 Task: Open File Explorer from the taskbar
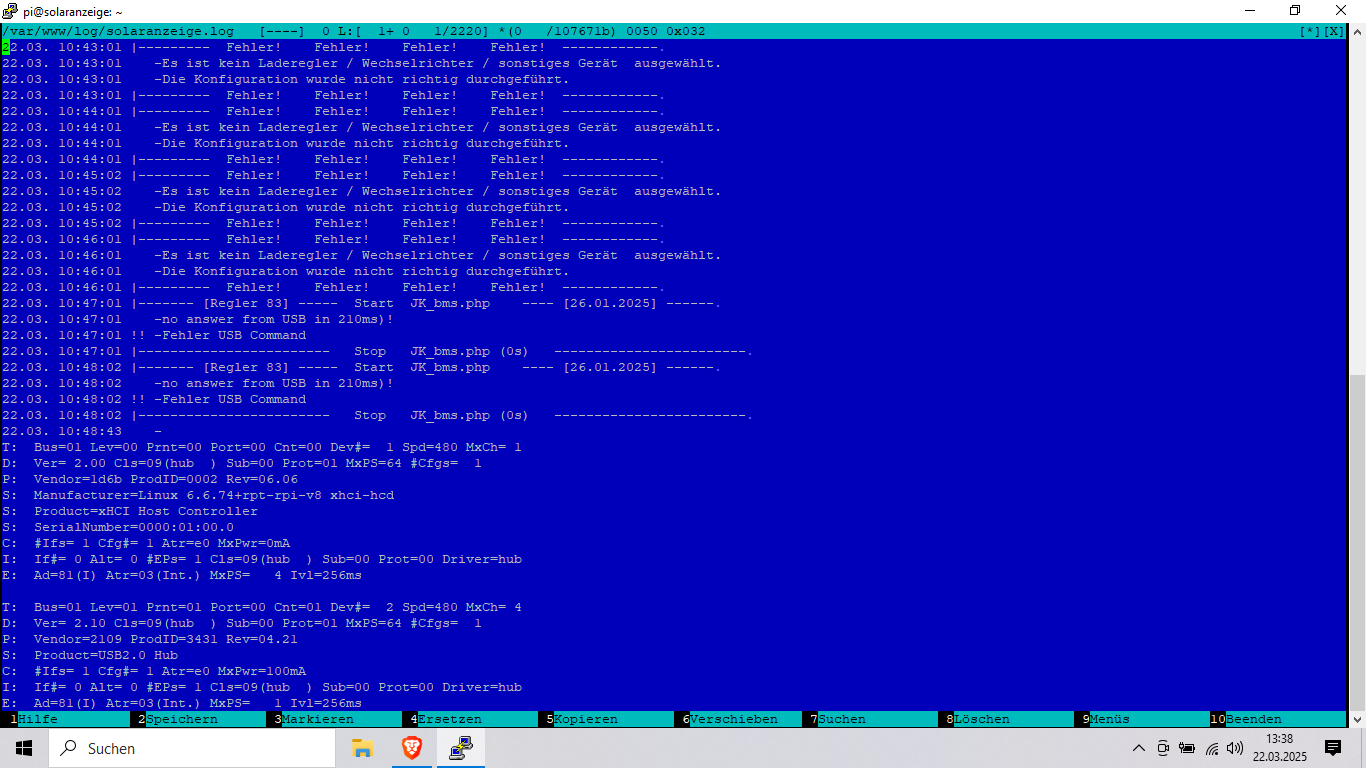362,748
